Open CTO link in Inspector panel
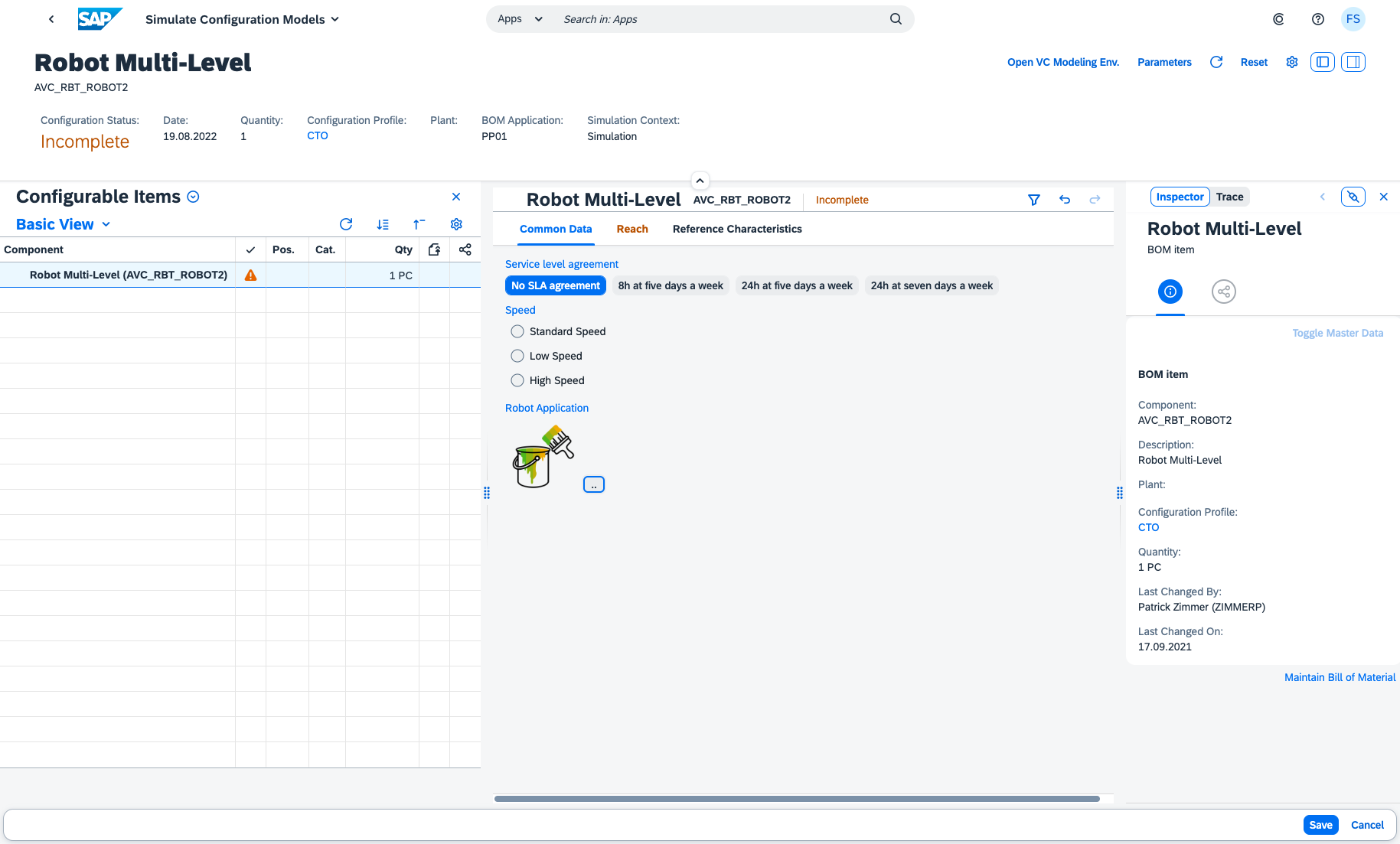This screenshot has height=844, width=1400. (x=1148, y=527)
